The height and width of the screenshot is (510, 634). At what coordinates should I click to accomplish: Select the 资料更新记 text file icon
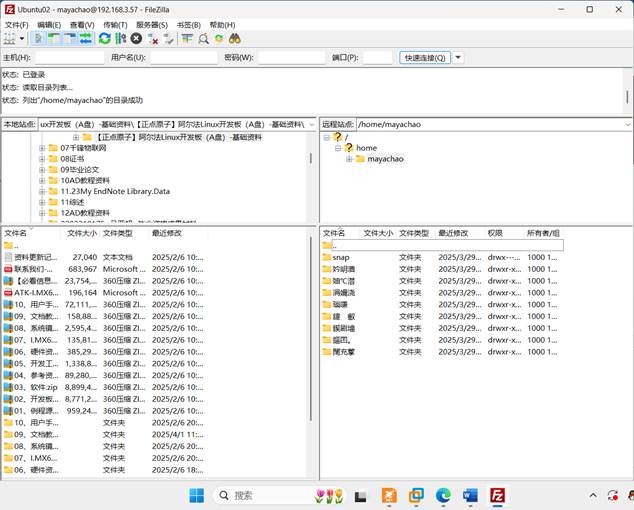point(8,257)
